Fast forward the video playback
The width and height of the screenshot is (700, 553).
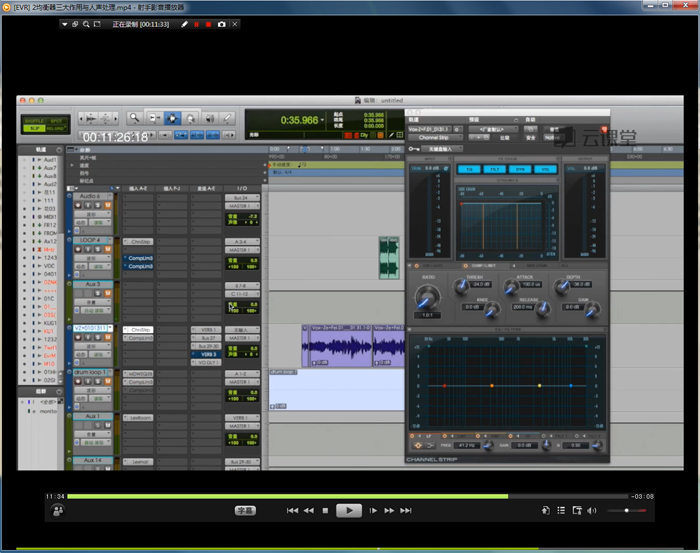(389, 511)
